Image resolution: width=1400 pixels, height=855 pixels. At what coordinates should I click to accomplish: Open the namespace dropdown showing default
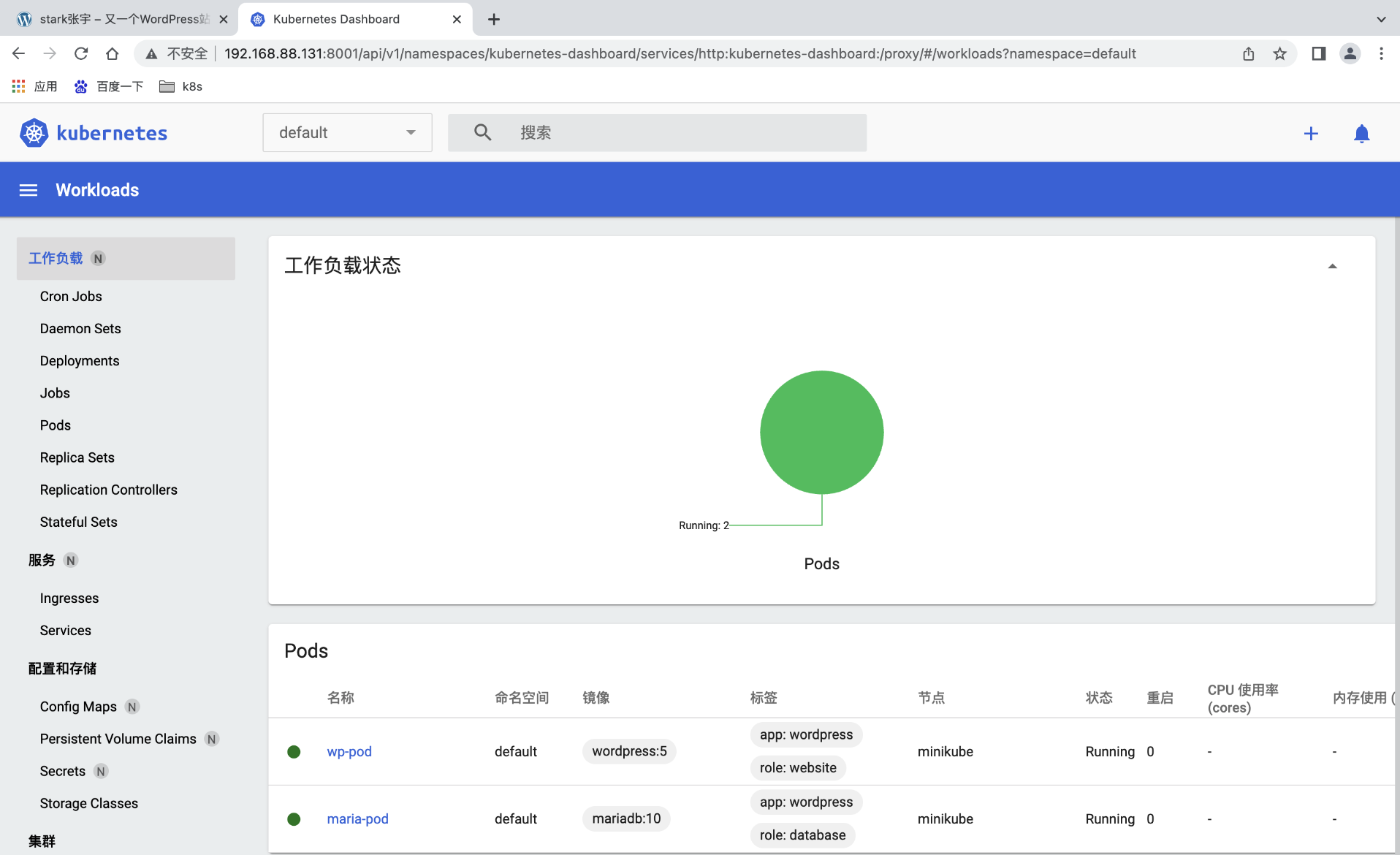[347, 132]
